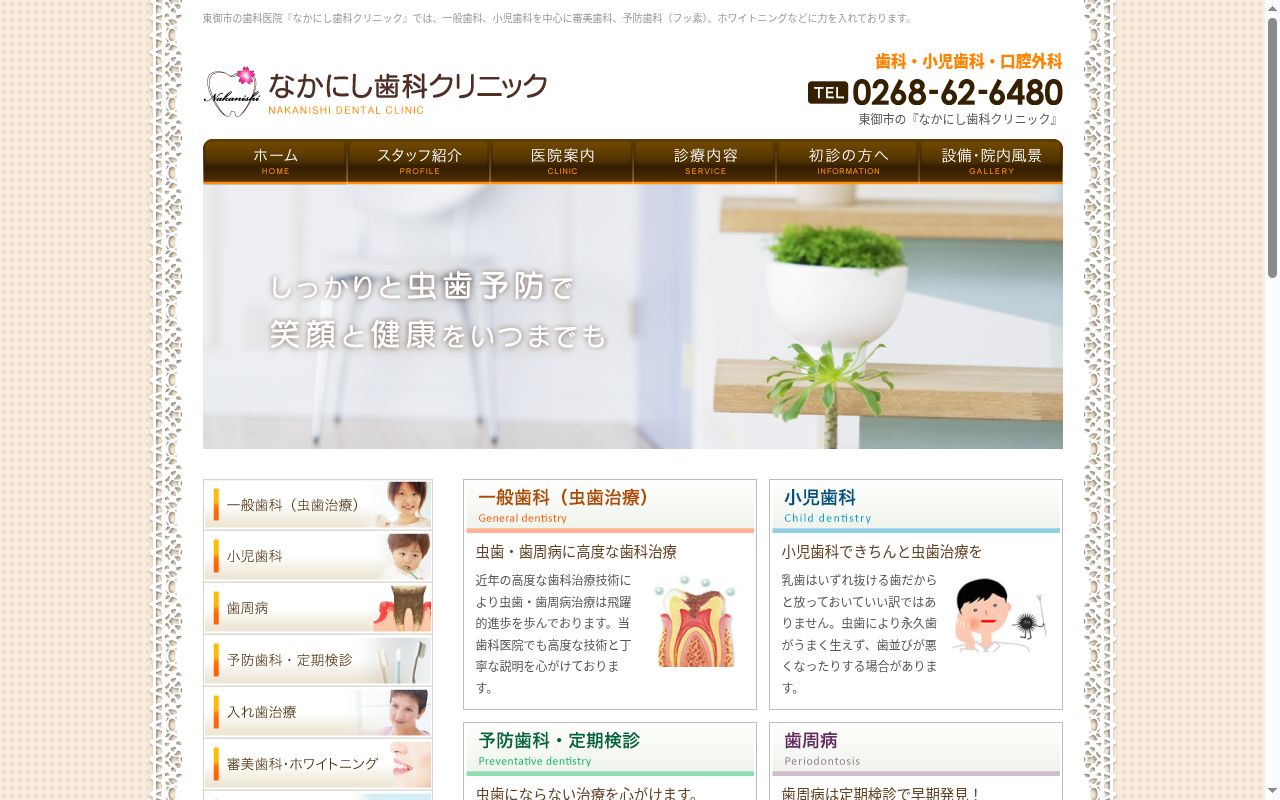This screenshot has height=800, width=1280.
Task: Click the decayed tooth cross-section illustration
Action: click(x=695, y=622)
